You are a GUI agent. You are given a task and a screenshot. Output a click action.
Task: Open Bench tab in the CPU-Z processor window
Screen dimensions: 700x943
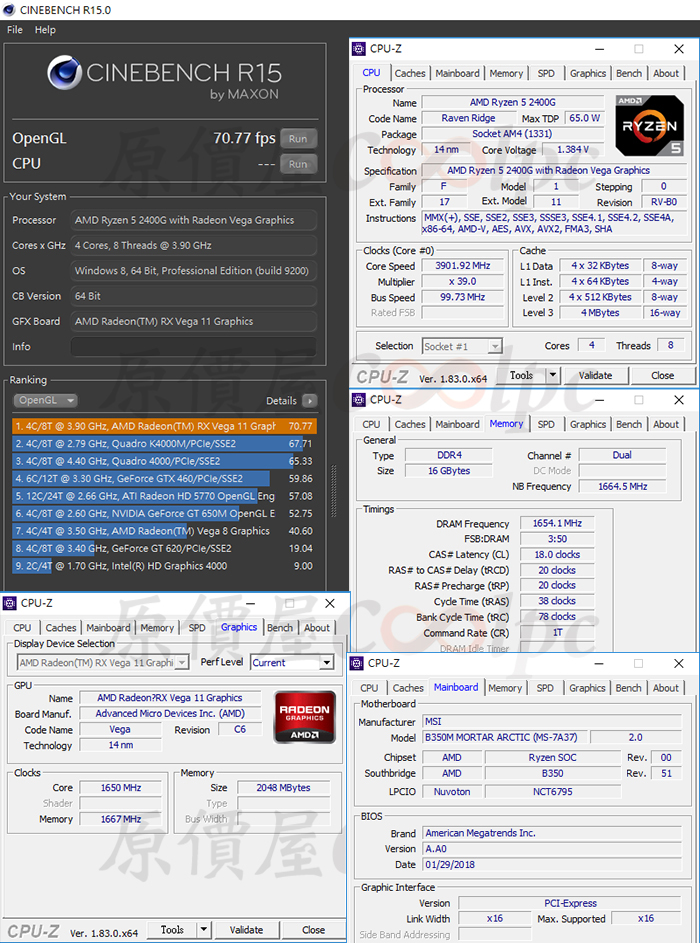pyautogui.click(x=629, y=73)
